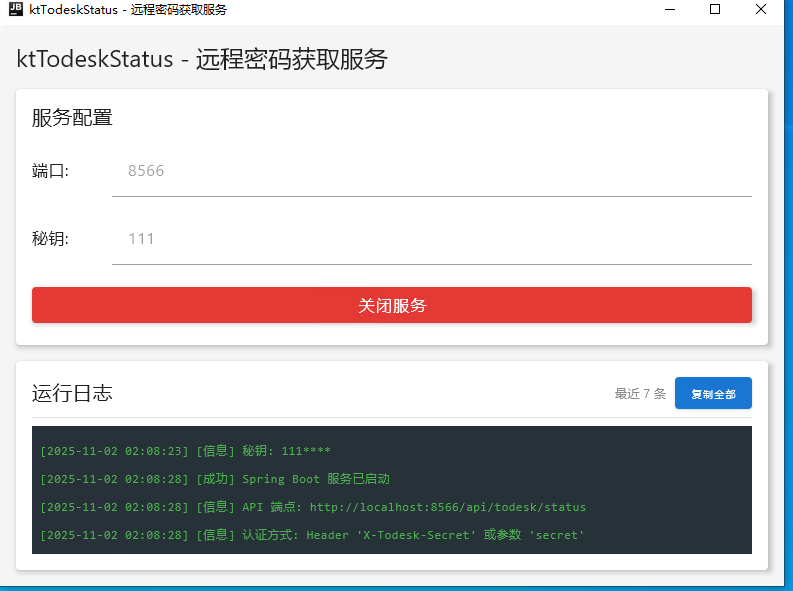793x591 pixels.
Task: Click the JB app icon in title bar
Action: click(15, 9)
